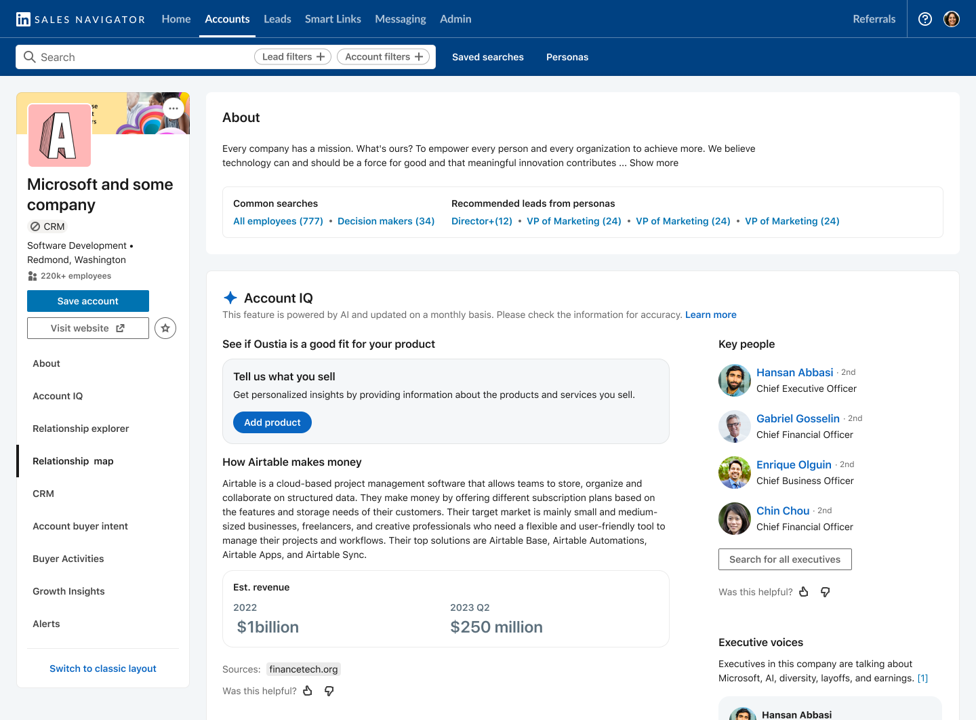Open Smart Links tab

pos(333,19)
